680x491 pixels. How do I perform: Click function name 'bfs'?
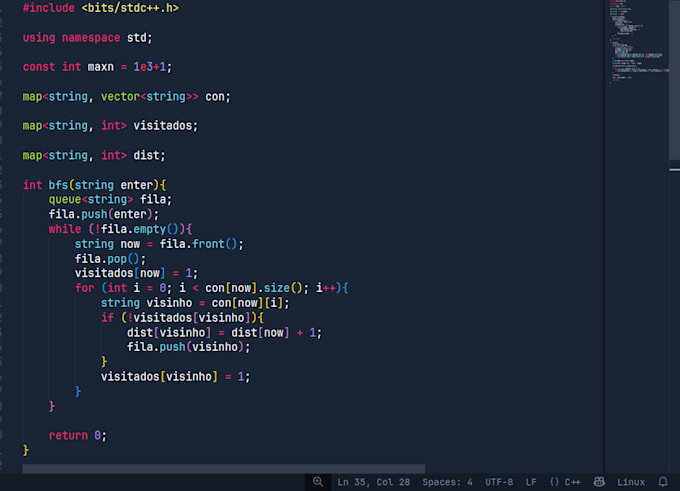pos(58,185)
